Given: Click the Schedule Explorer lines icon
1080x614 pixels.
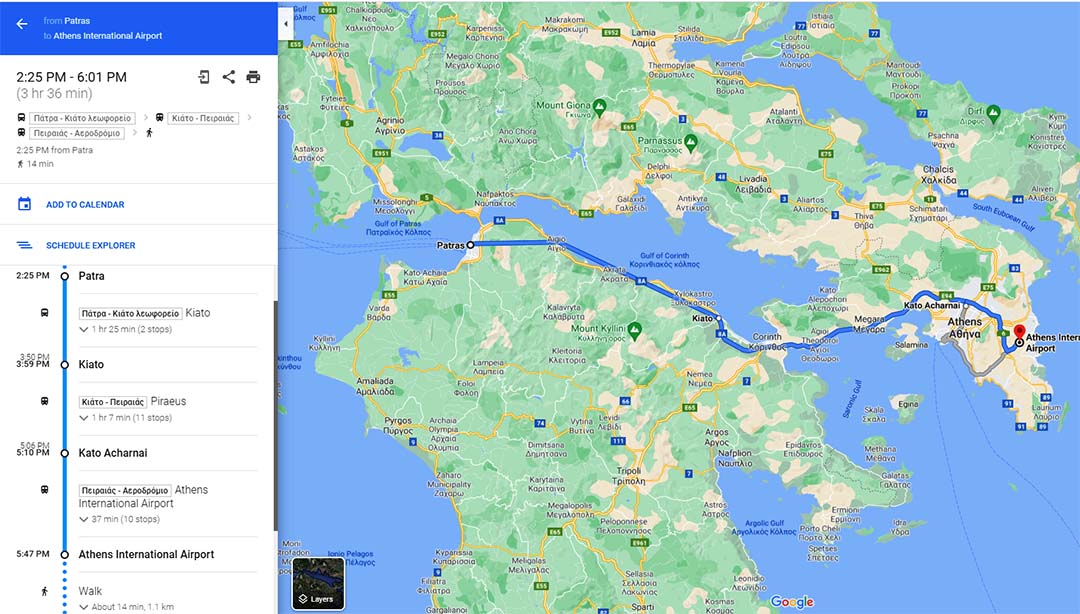Looking at the screenshot, I should [x=24, y=244].
